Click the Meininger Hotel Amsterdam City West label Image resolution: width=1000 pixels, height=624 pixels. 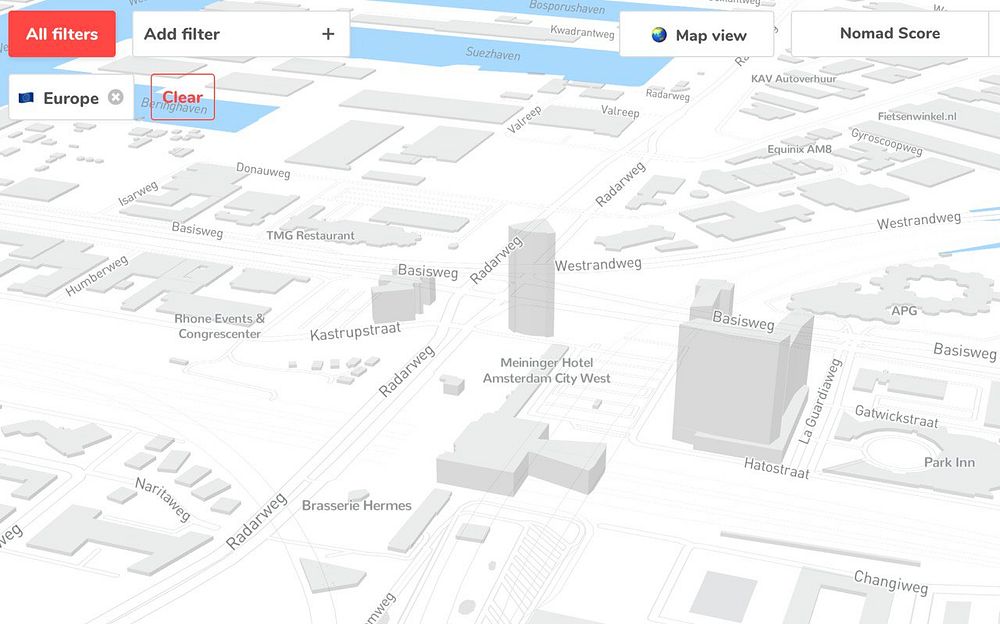pyautogui.click(x=547, y=370)
